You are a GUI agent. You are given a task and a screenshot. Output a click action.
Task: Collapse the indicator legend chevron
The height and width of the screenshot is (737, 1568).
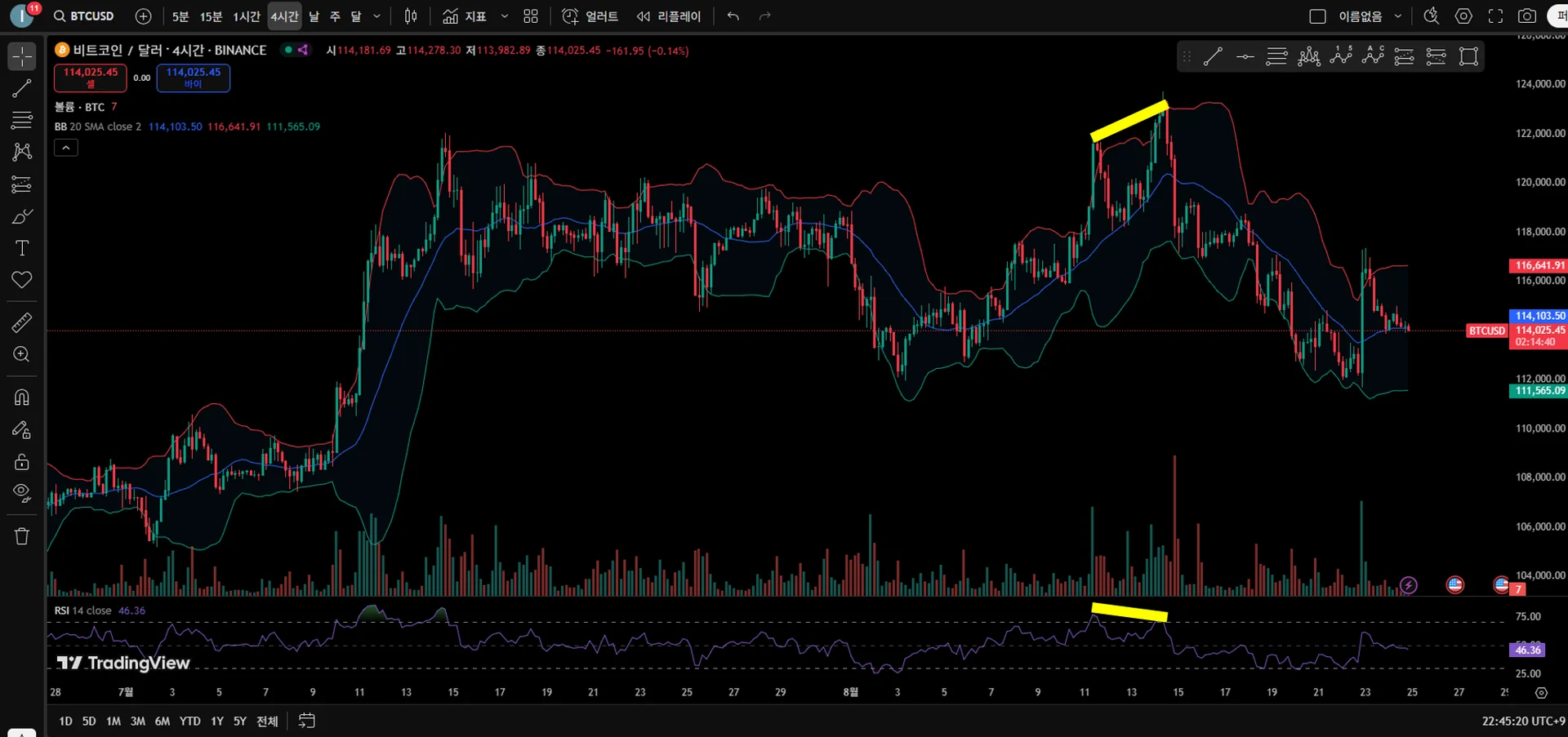pyautogui.click(x=66, y=148)
